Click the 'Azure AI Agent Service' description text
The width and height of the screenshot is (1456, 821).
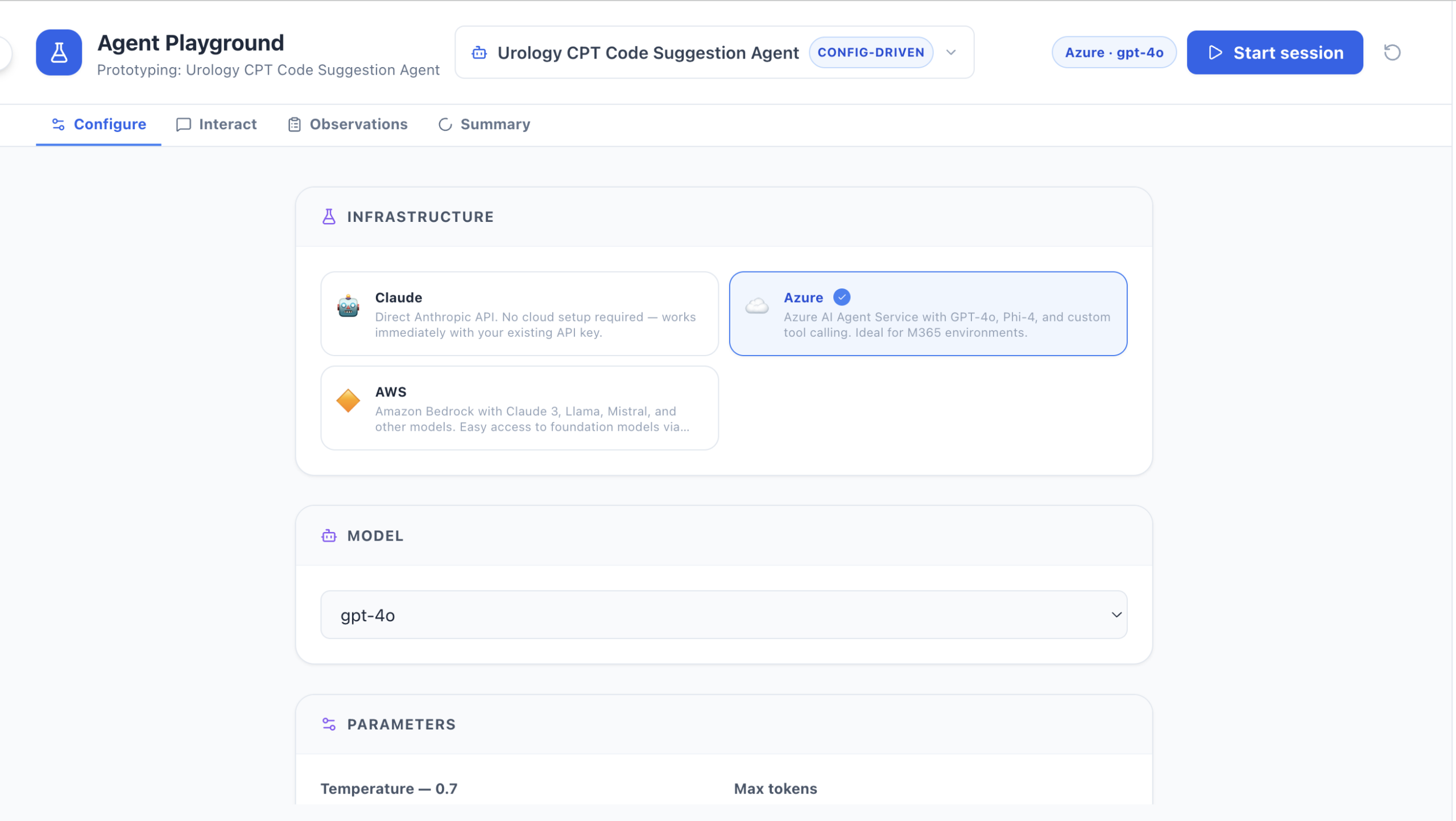pos(947,325)
